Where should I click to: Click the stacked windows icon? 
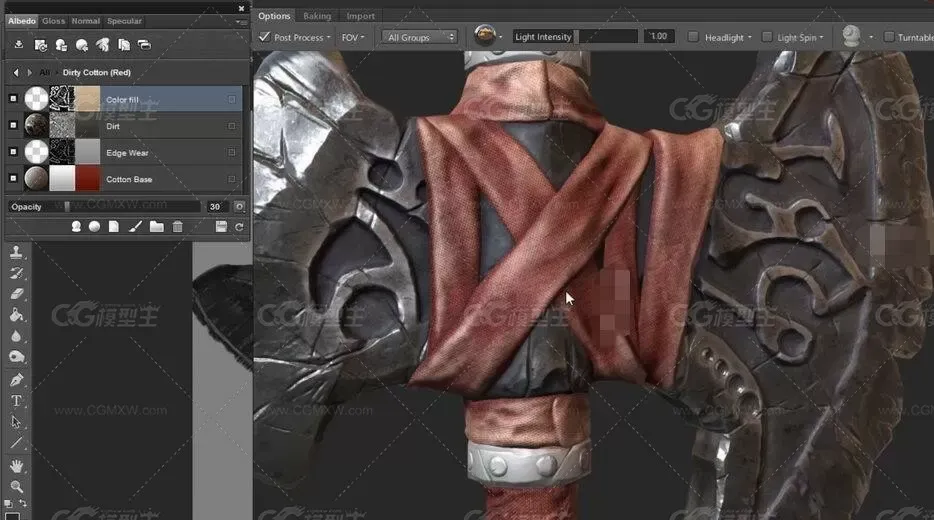pyautogui.click(x=144, y=45)
